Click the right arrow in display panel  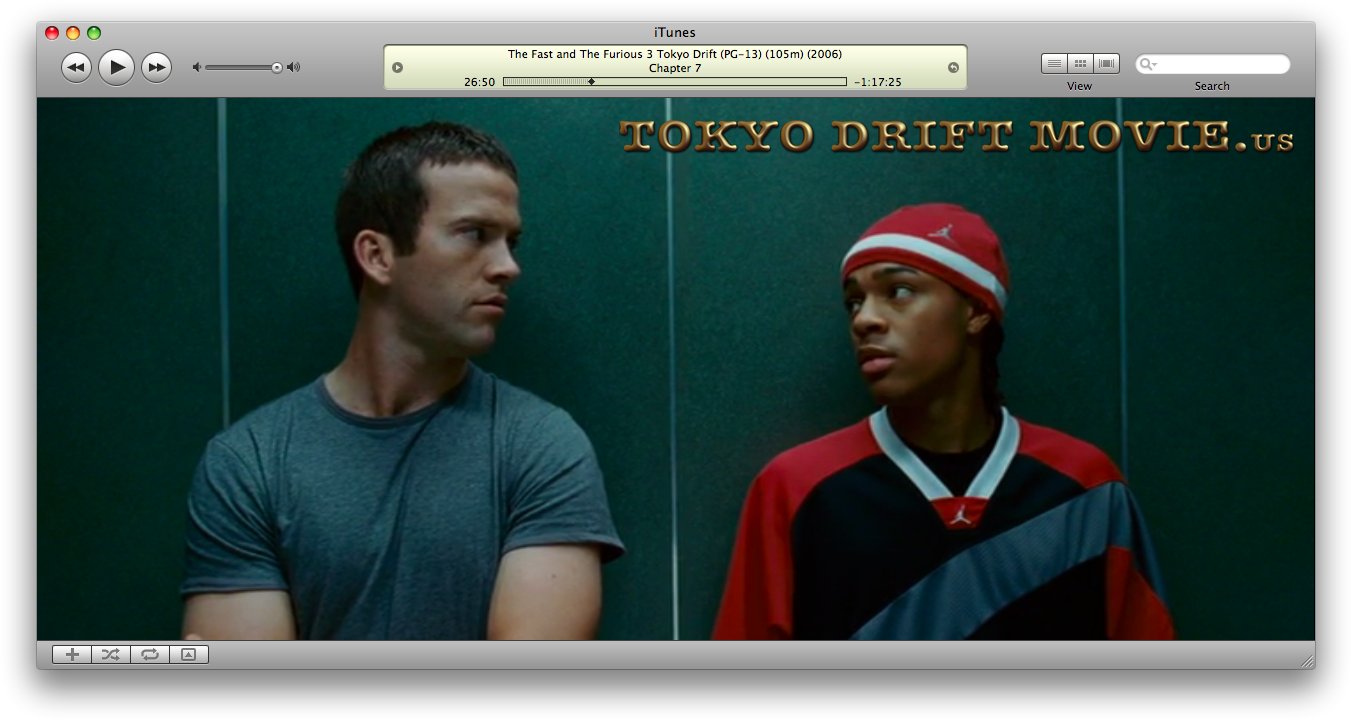953,67
